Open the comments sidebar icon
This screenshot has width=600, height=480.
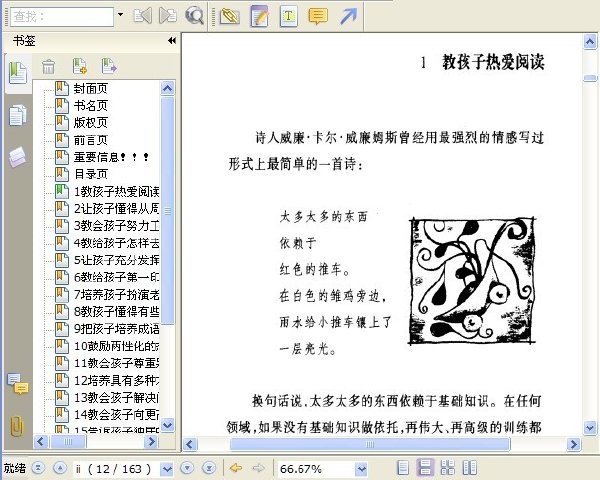tap(18, 384)
